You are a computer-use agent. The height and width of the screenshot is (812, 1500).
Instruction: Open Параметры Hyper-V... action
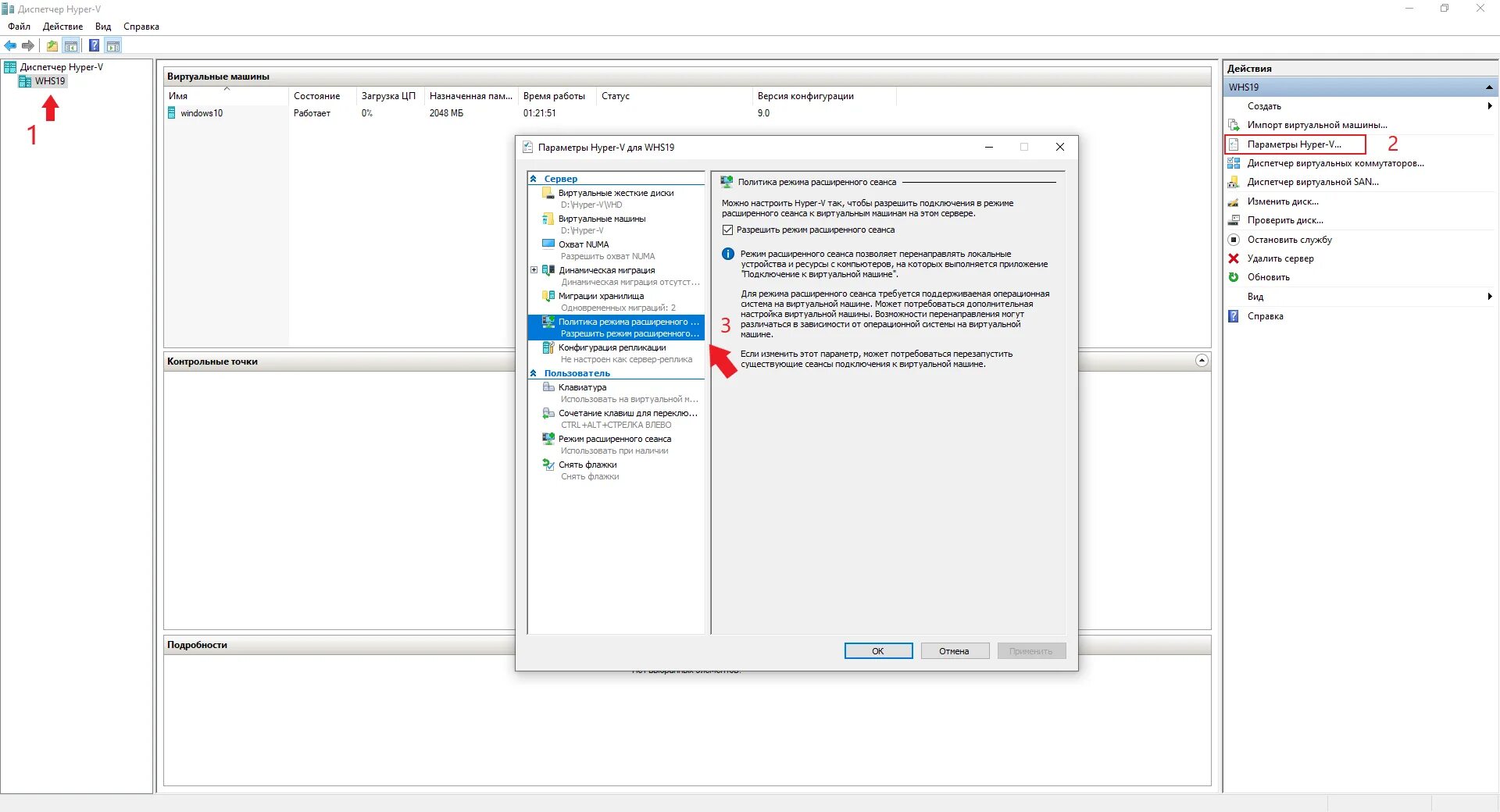[1295, 144]
